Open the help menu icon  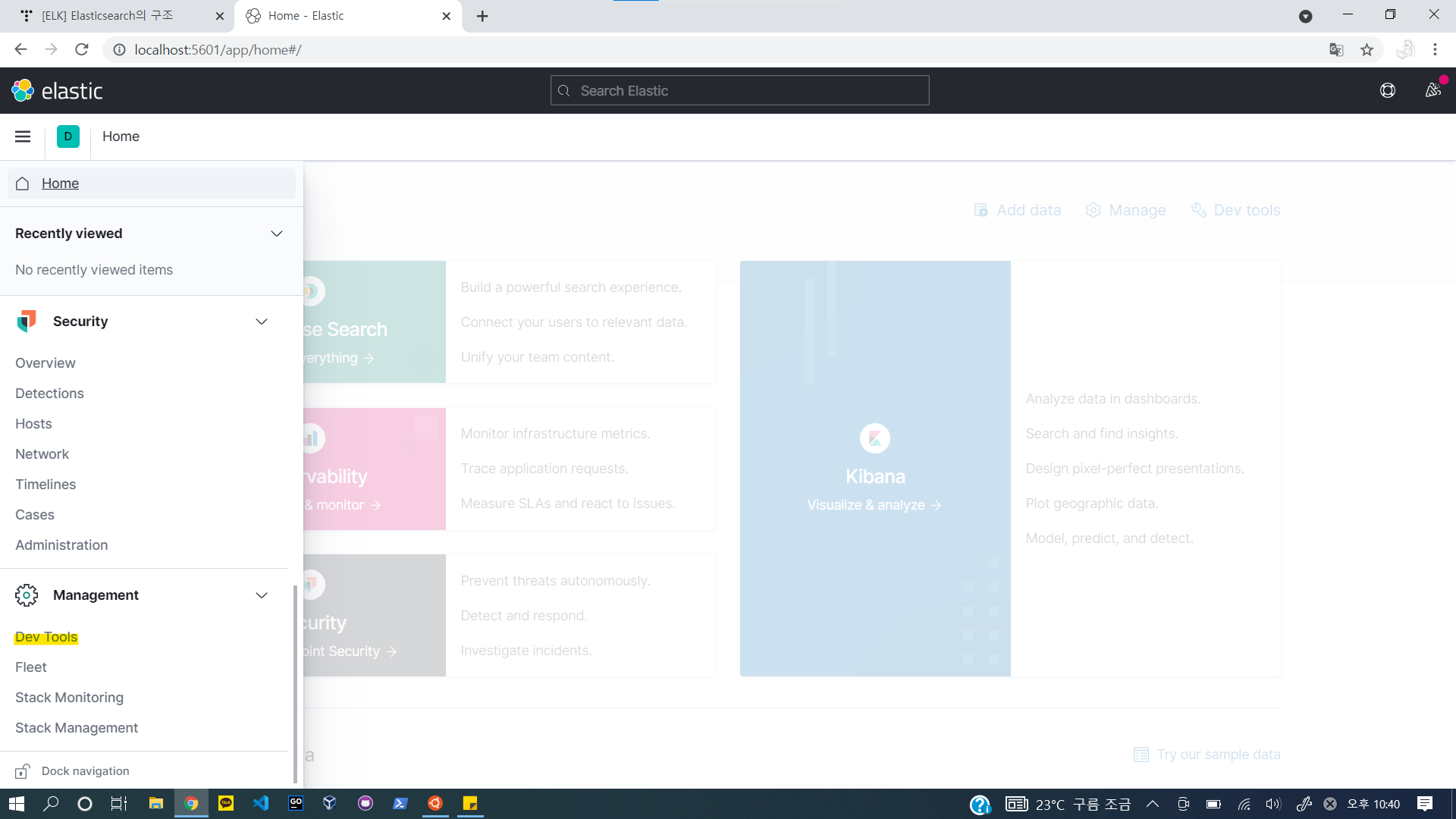click(x=1387, y=91)
